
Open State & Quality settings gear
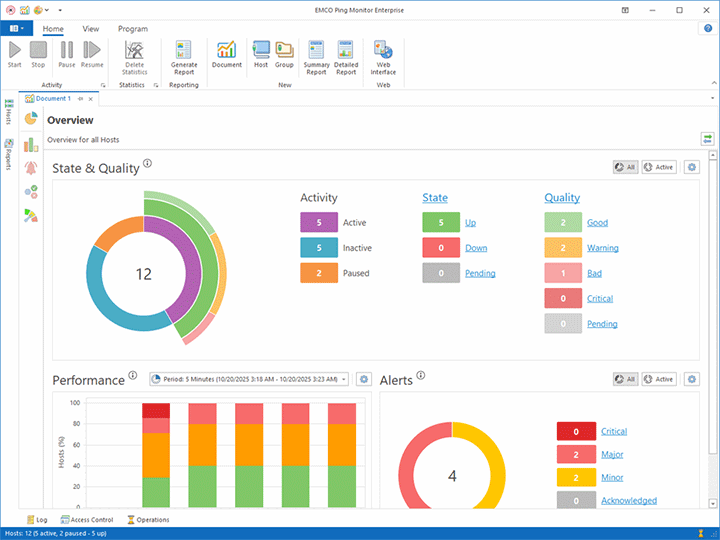(x=692, y=167)
